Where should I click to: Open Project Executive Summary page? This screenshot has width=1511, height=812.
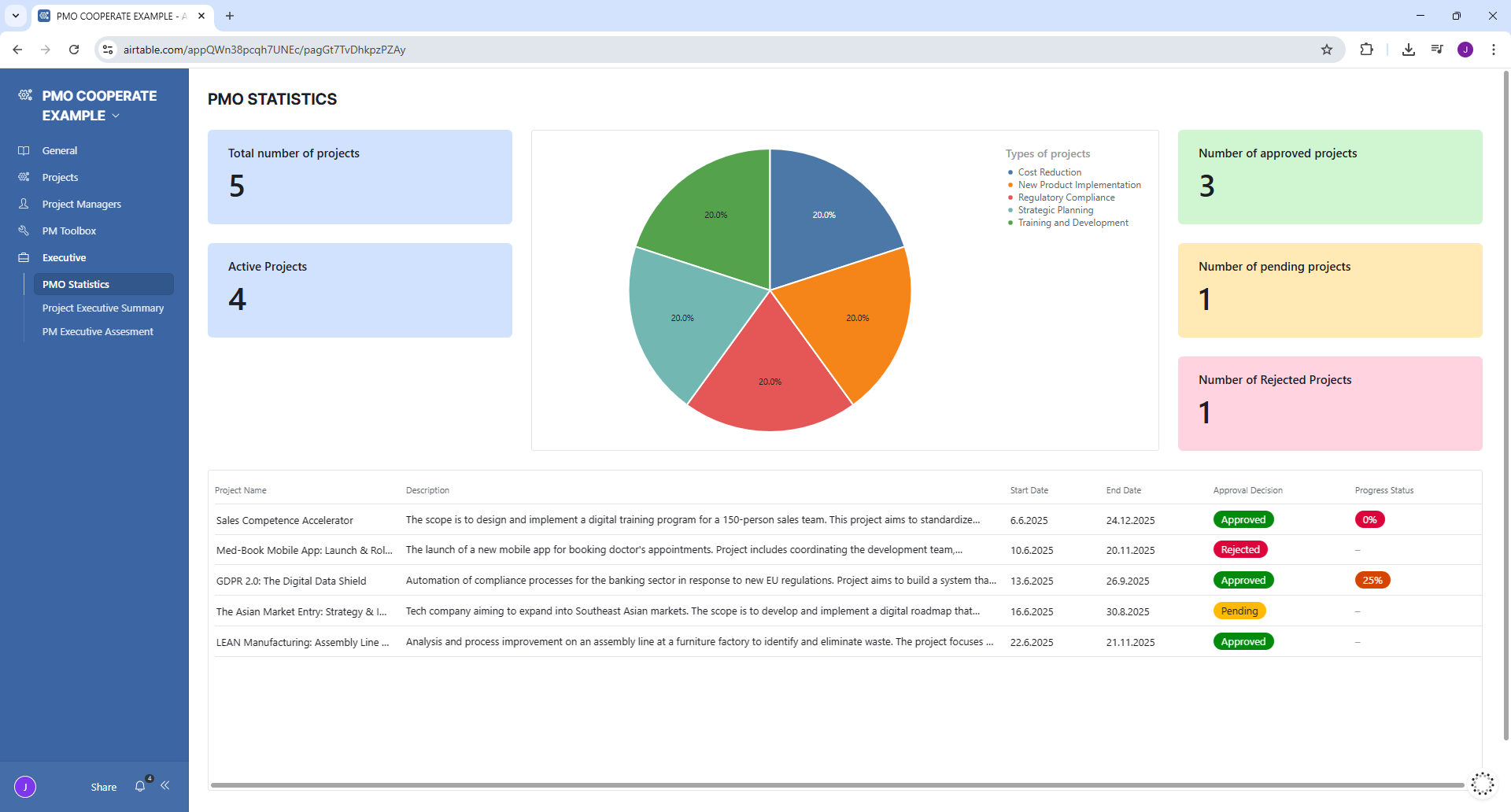(x=103, y=308)
